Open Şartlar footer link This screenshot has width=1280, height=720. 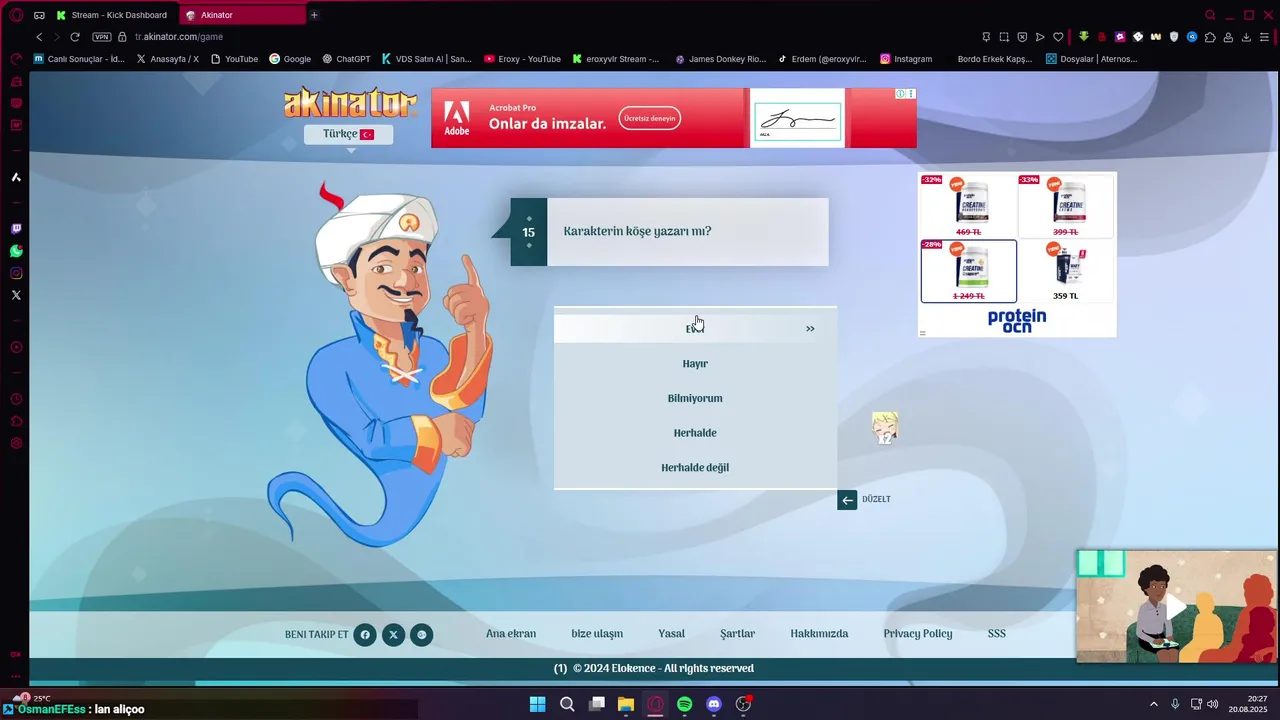click(x=738, y=634)
